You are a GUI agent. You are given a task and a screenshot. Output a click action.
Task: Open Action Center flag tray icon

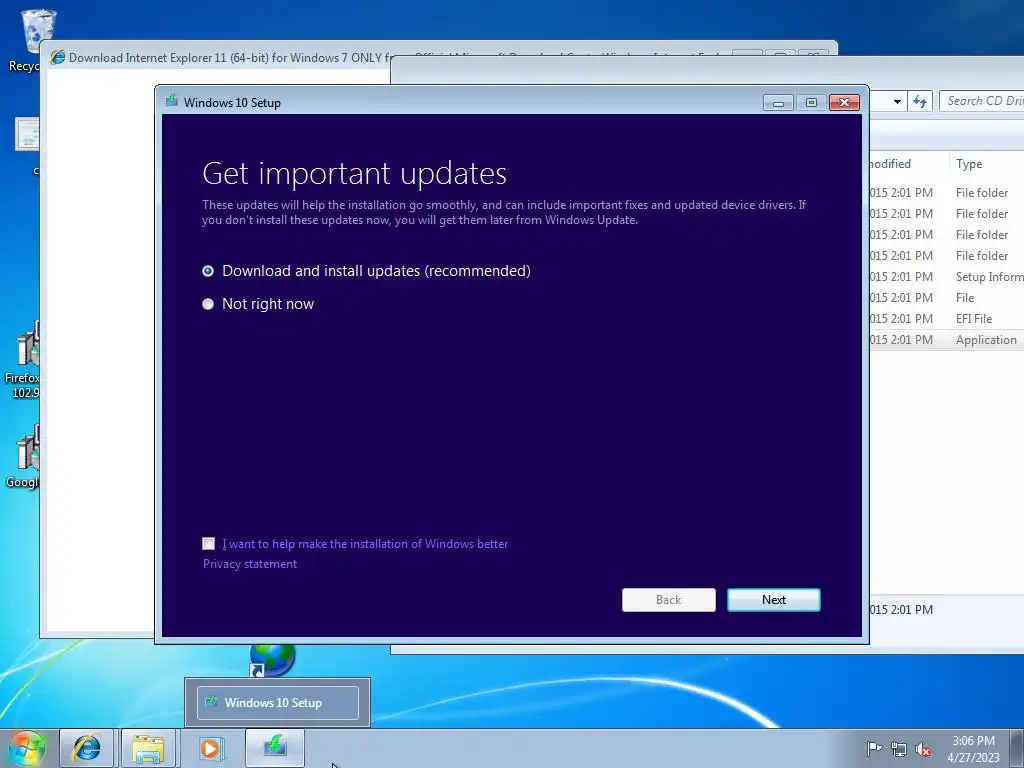coord(874,749)
